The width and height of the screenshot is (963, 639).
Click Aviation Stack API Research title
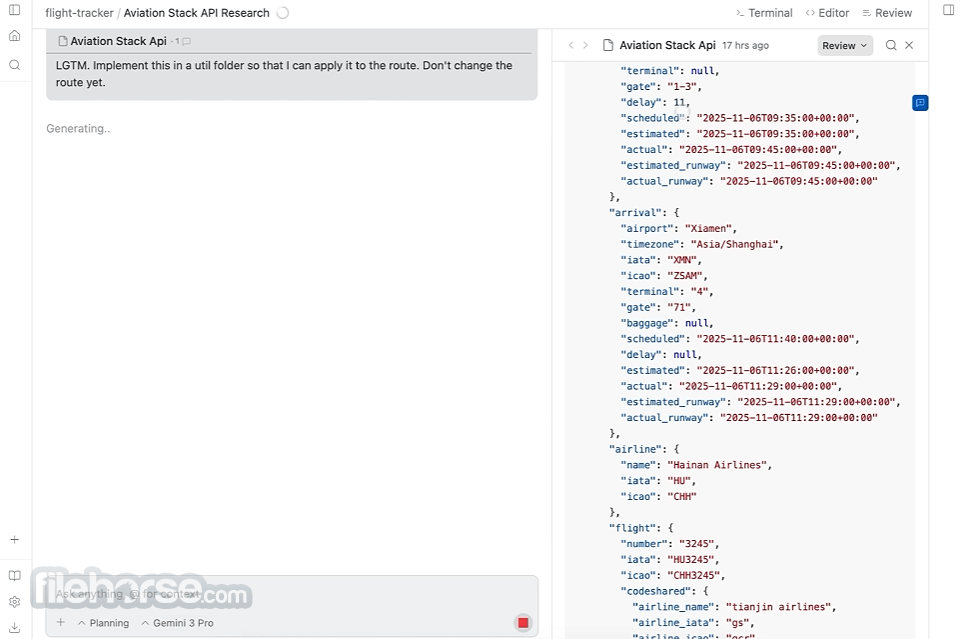197,13
